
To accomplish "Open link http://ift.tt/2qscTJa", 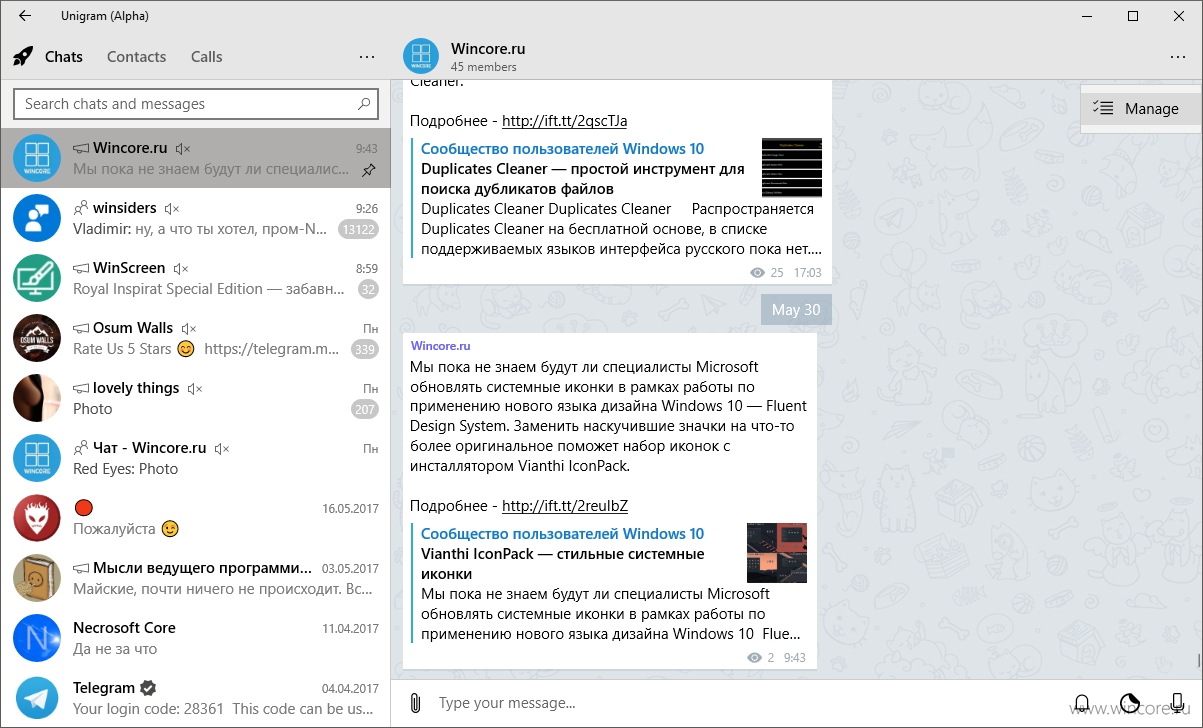I will pos(565,121).
